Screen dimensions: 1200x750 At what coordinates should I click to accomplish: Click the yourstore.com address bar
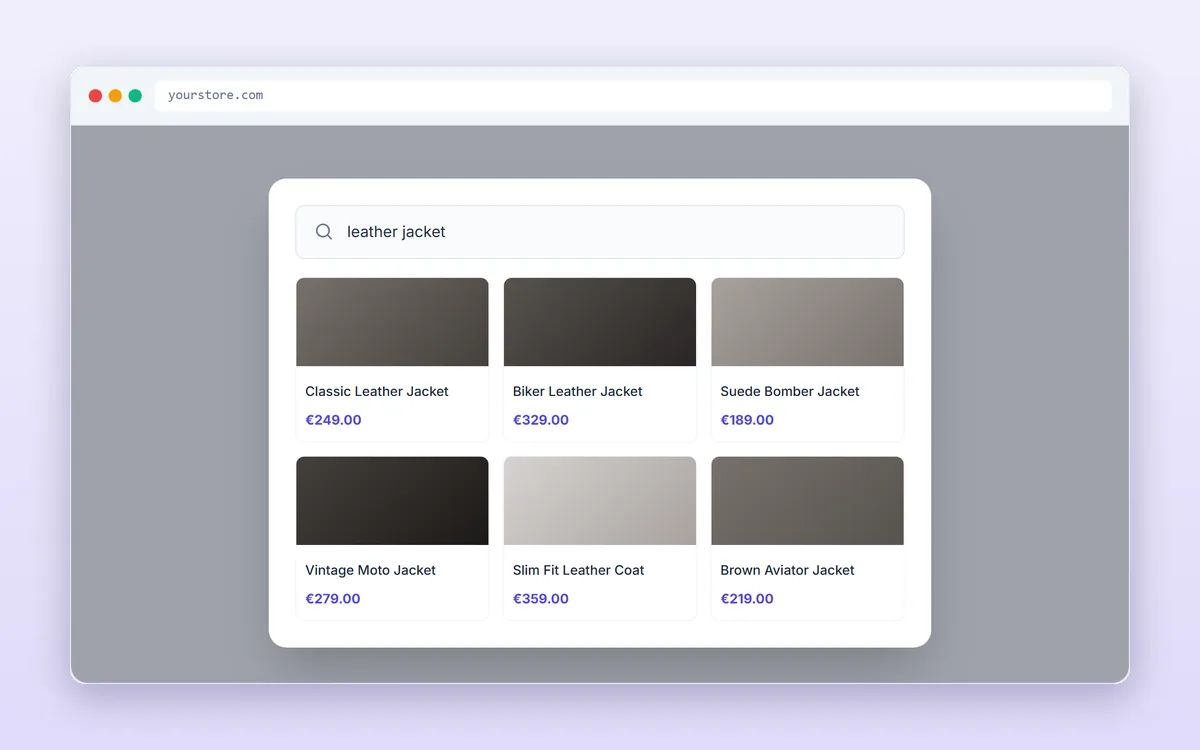[x=633, y=96]
